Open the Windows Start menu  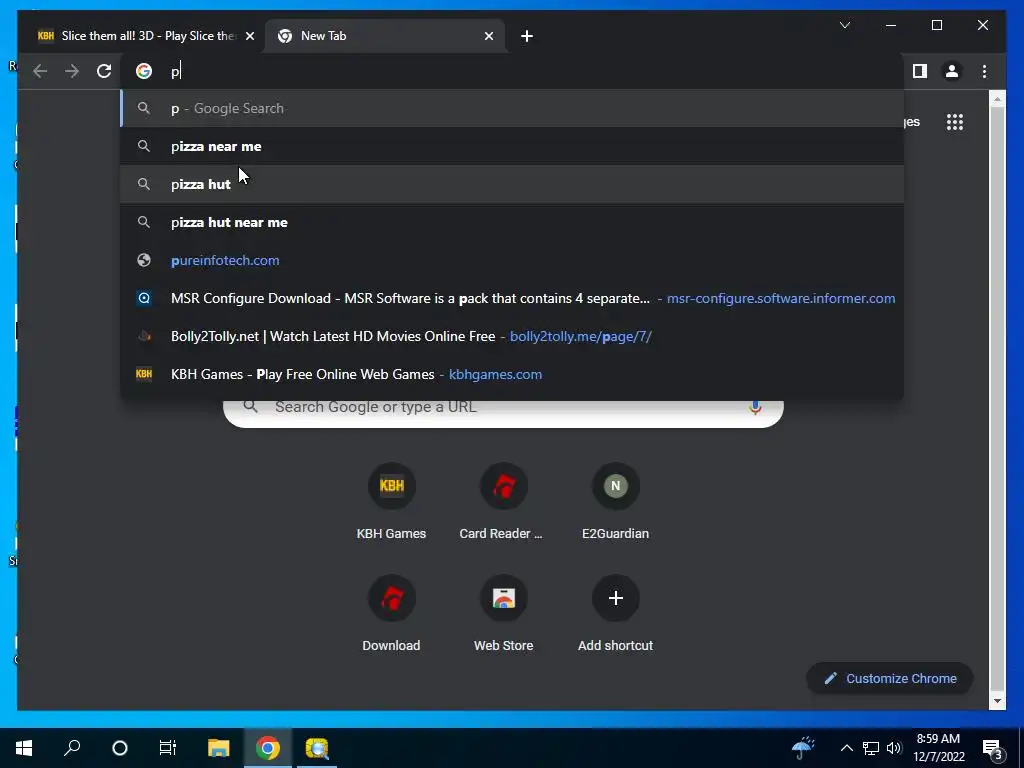click(24, 748)
